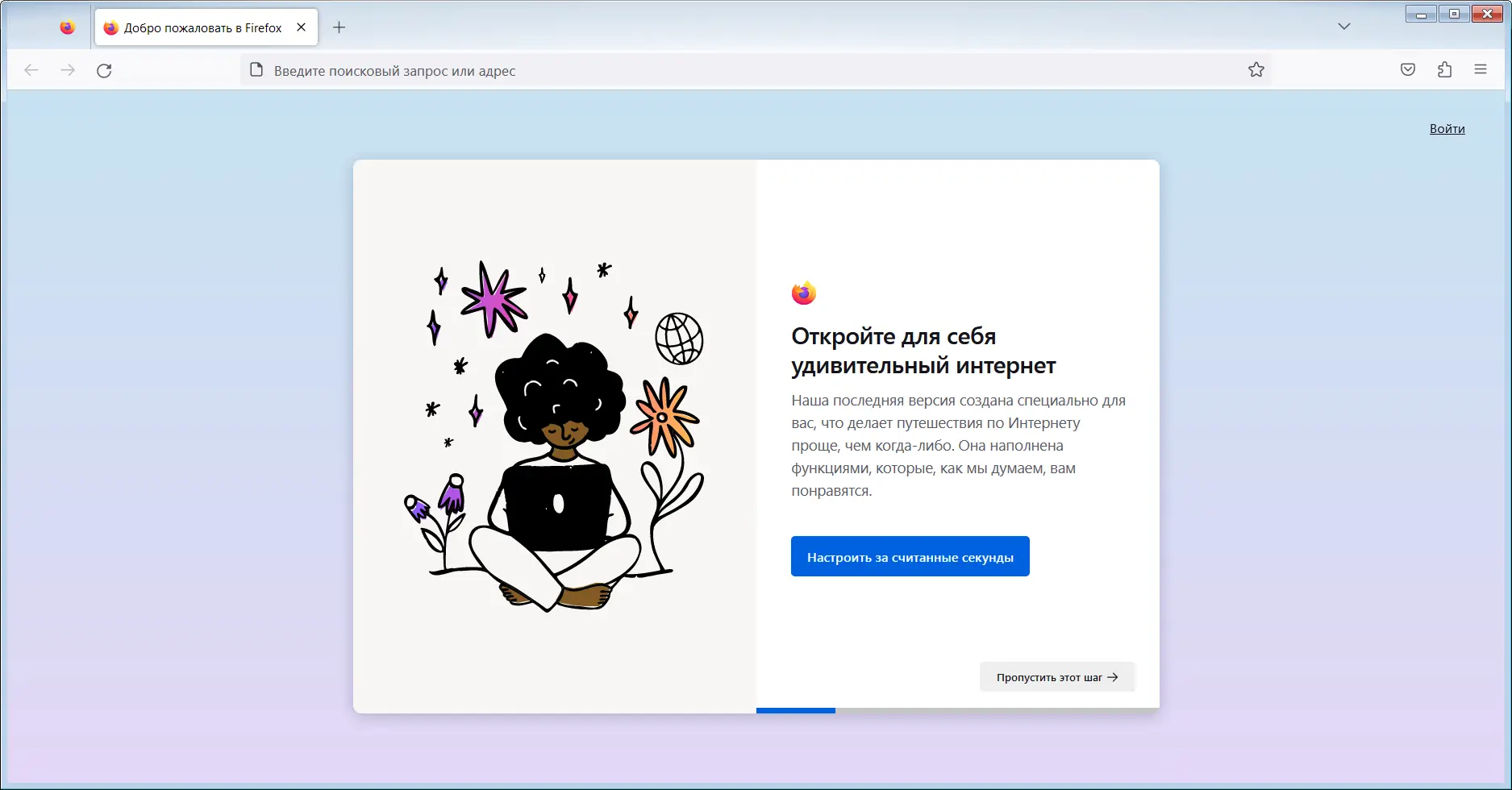Close the Firefox window
This screenshot has height=790, width=1512.
point(1487,14)
